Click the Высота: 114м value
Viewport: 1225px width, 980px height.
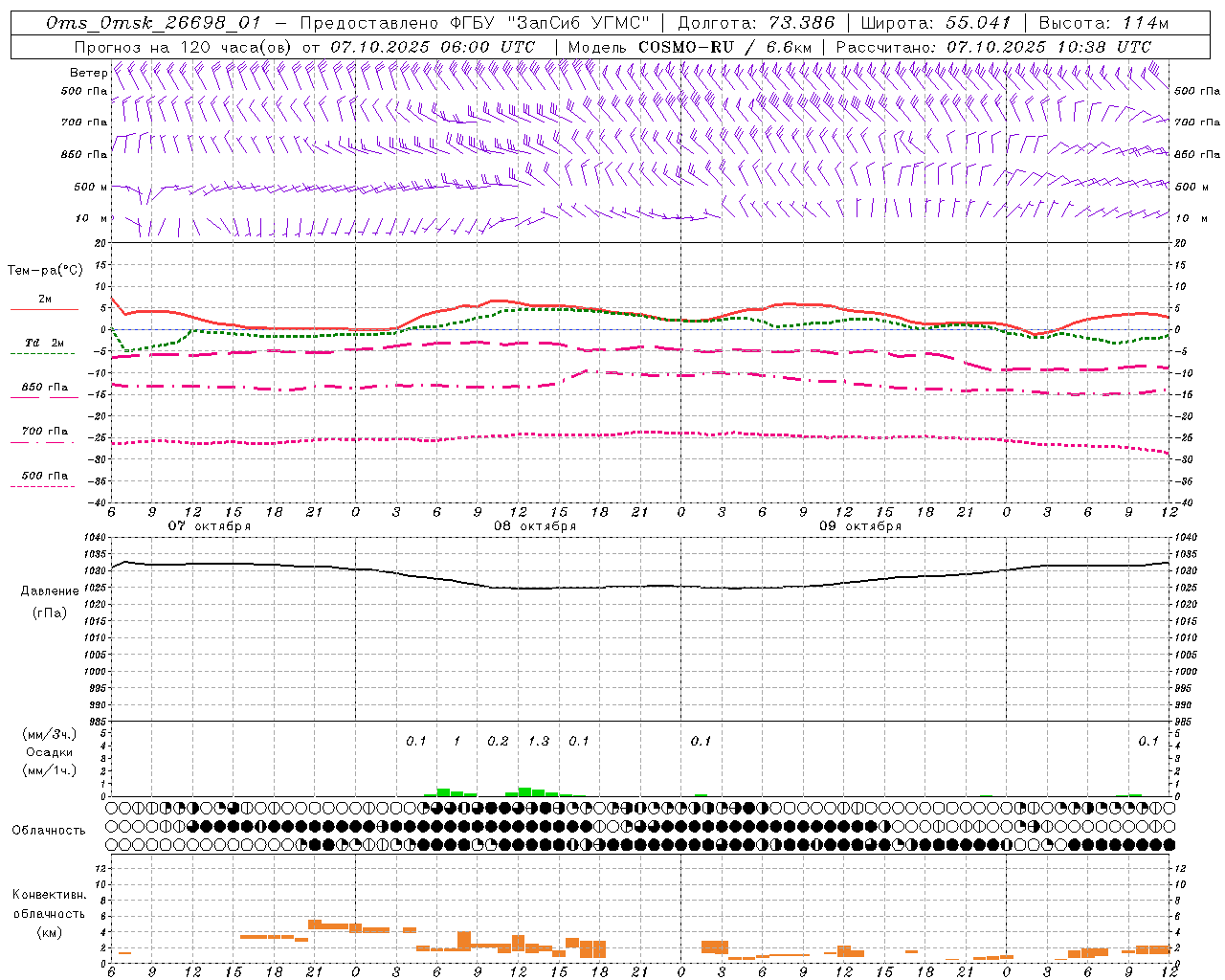pyautogui.click(x=1103, y=23)
